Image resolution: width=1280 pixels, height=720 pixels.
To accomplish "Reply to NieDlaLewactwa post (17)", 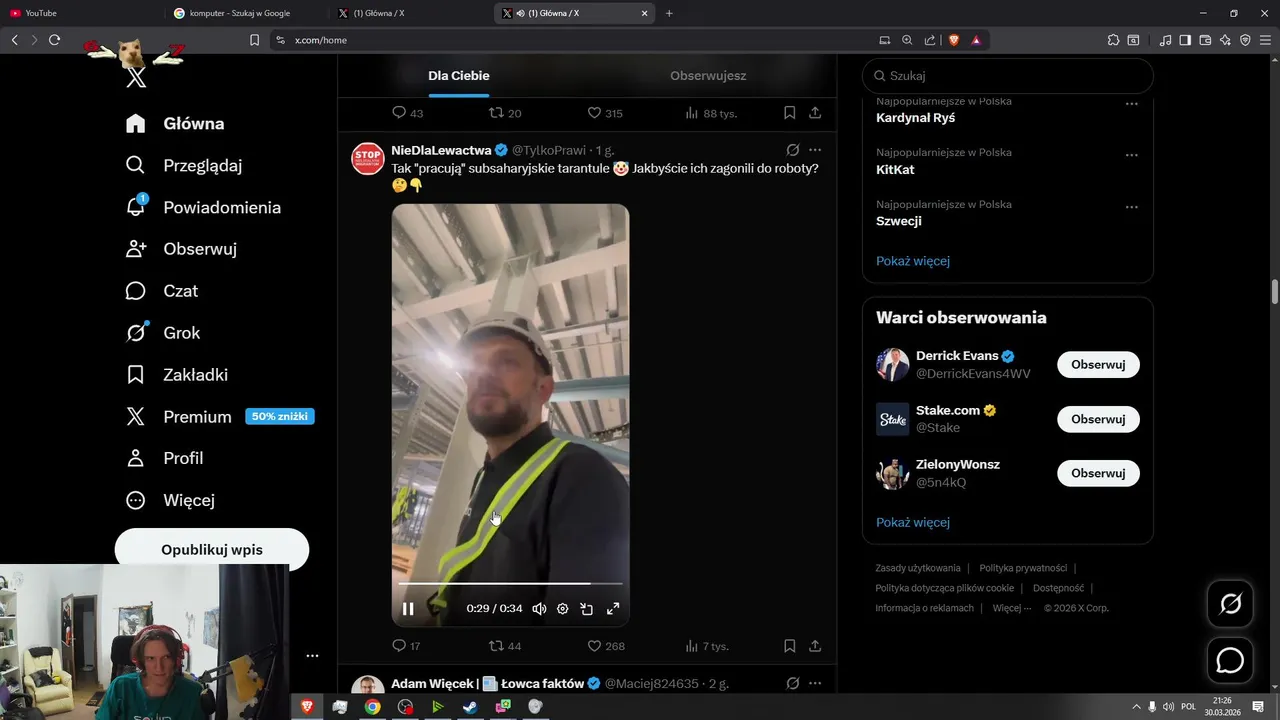I will point(406,646).
